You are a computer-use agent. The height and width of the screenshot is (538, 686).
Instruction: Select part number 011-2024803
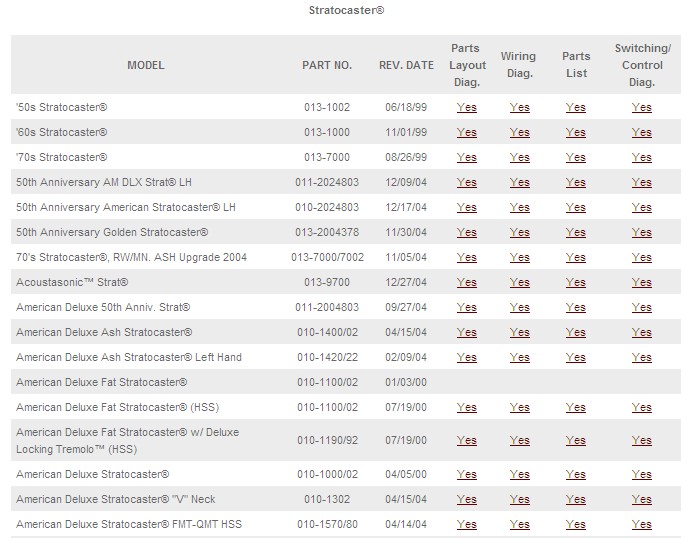click(x=327, y=182)
